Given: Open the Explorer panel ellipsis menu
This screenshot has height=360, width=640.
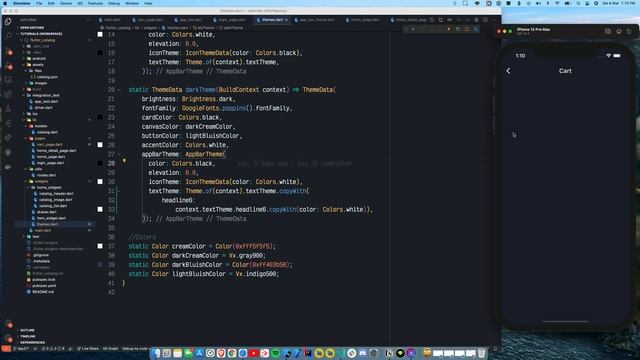Looking at the screenshot, I should (x=88, y=20).
